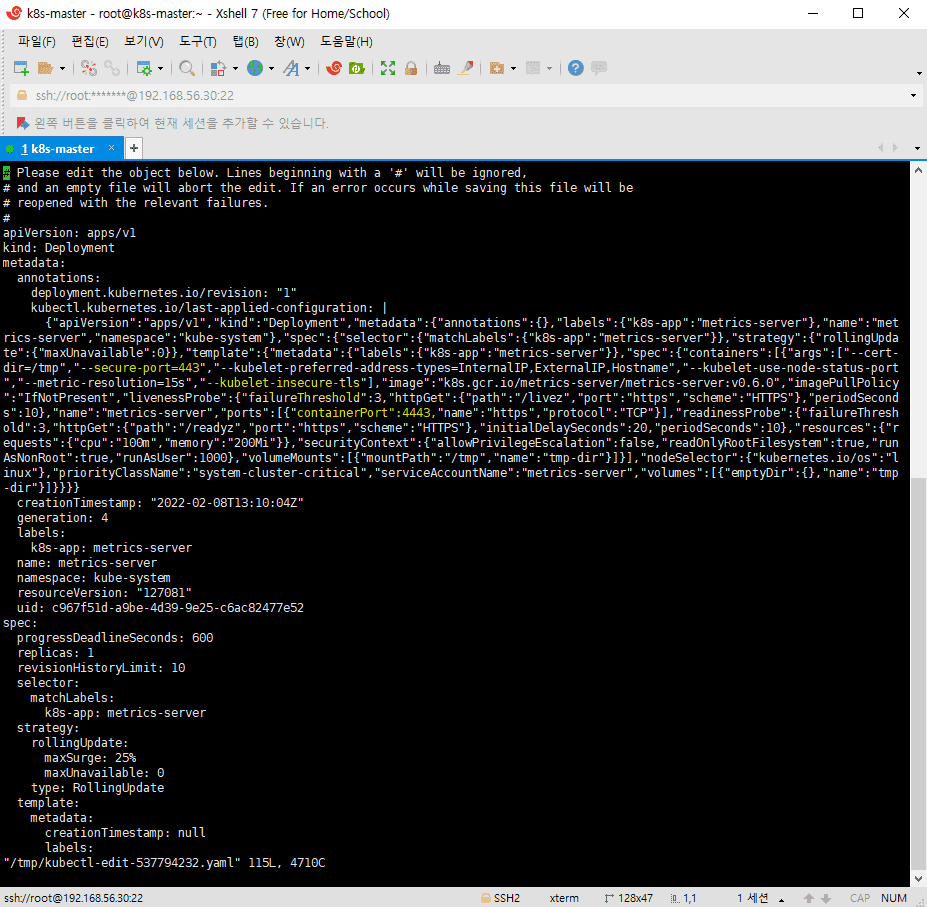This screenshot has height=907, width=927.
Task: Expand the address bar history dropdown
Action: pyautogui.click(x=913, y=96)
